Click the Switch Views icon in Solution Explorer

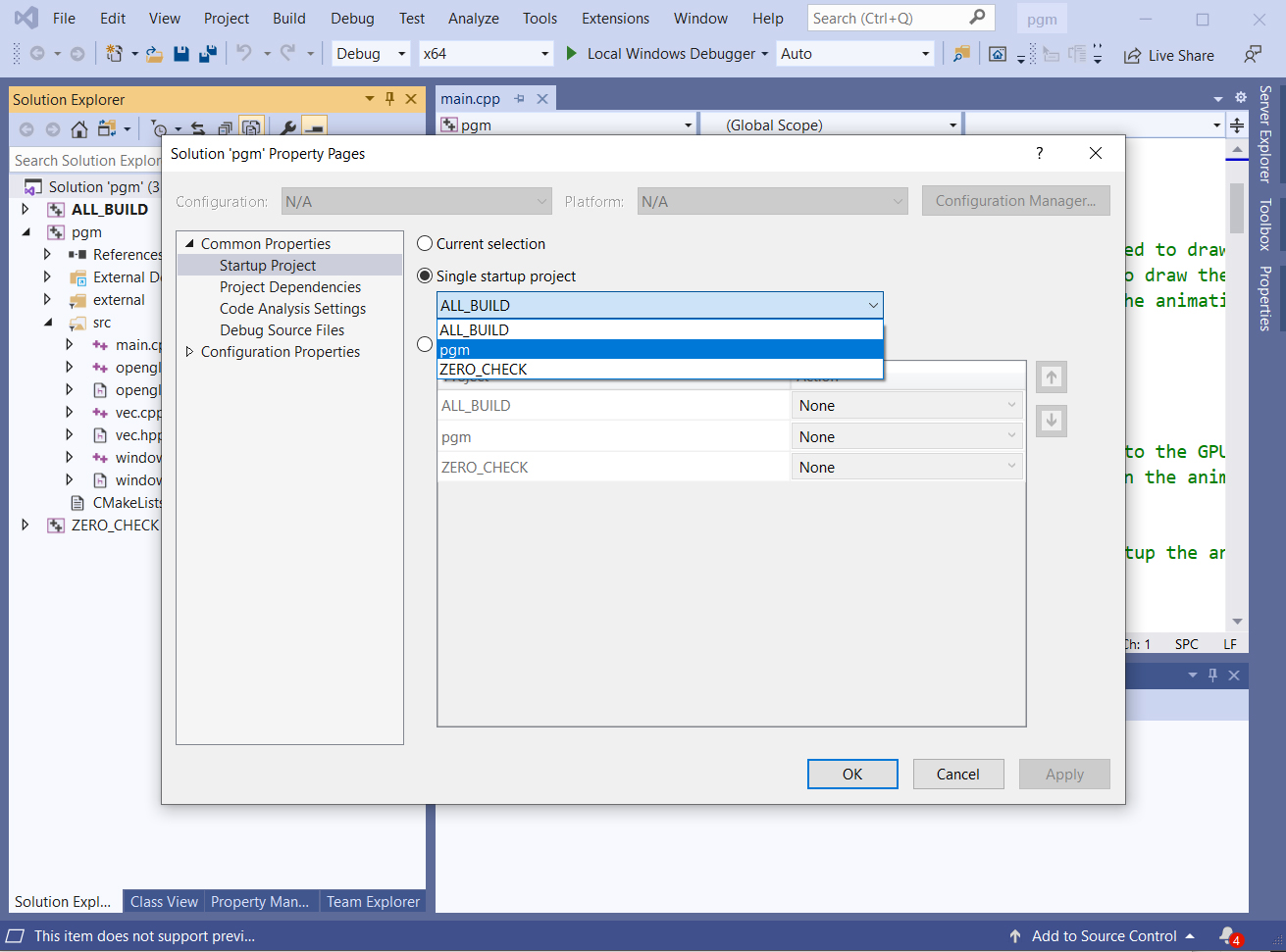tap(107, 128)
